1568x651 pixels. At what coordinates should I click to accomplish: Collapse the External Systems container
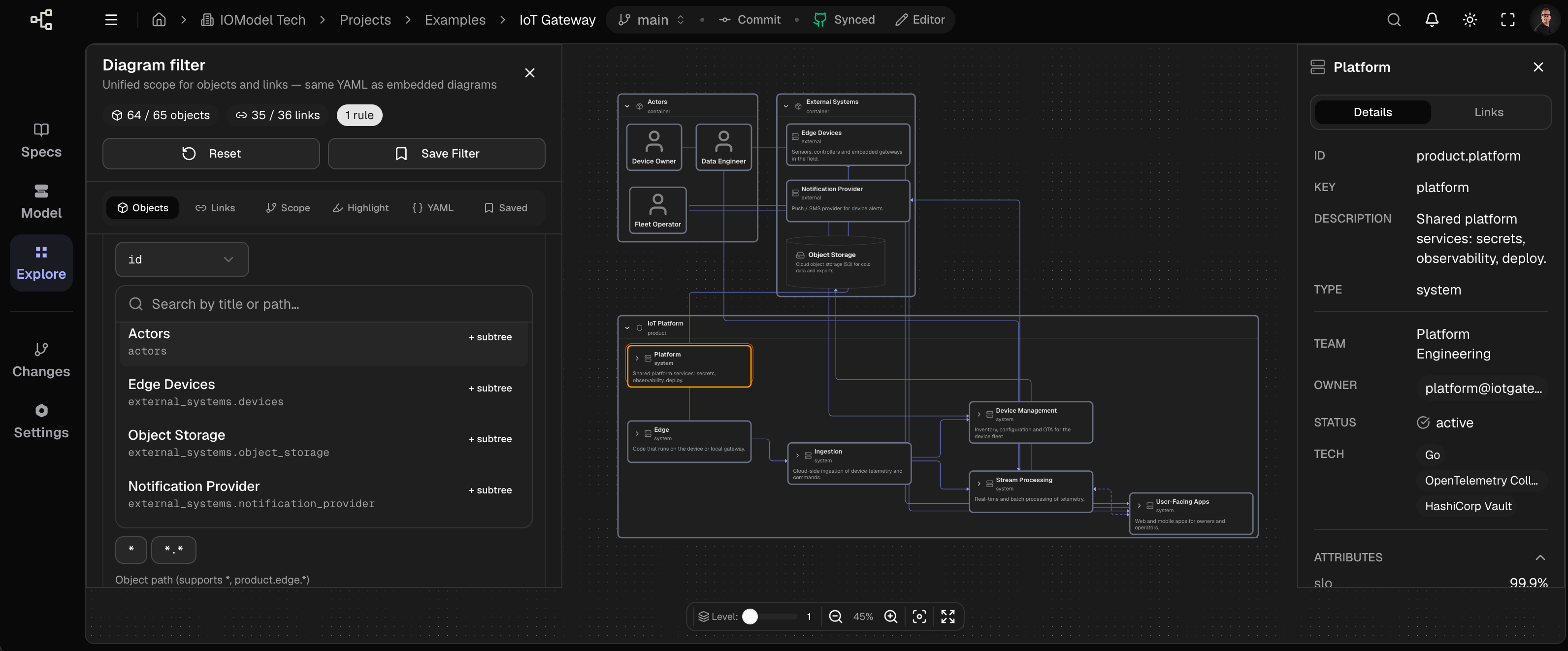pyautogui.click(x=786, y=106)
